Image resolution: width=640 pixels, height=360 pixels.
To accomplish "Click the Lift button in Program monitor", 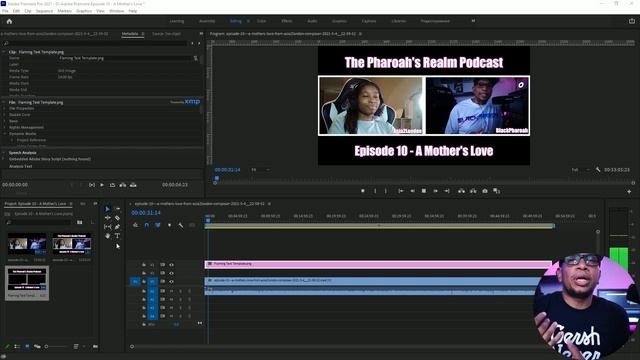I will pyautogui.click(x=461, y=191).
